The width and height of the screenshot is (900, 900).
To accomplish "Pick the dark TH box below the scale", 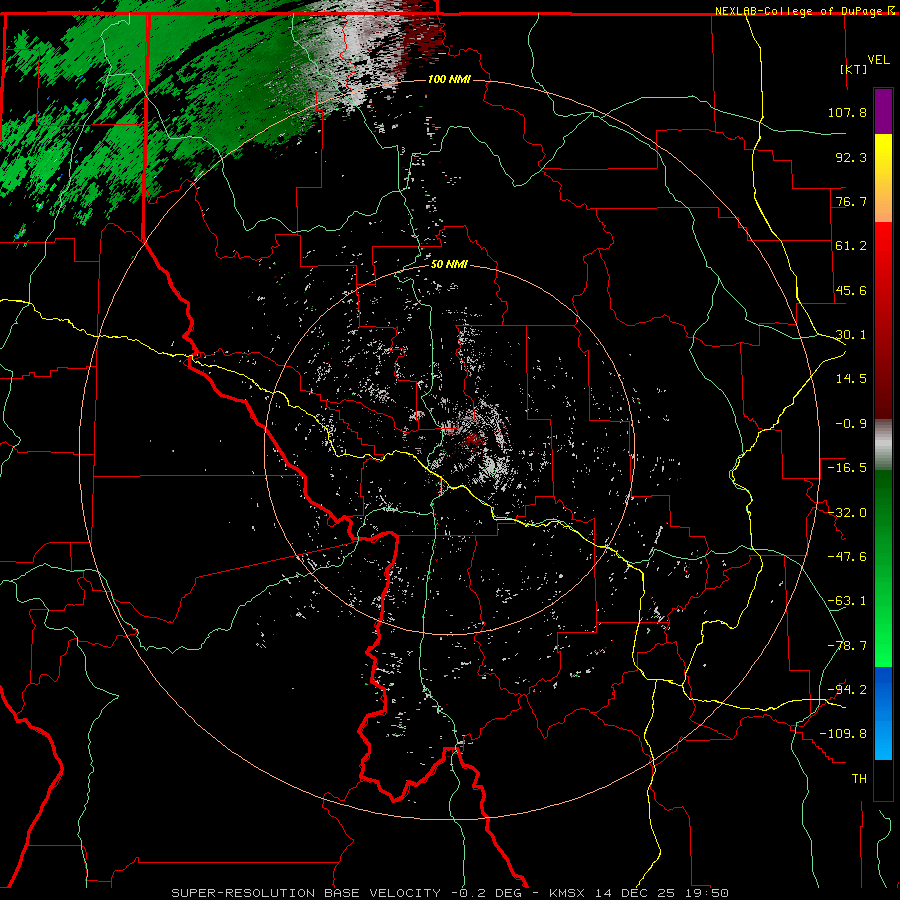I will coord(883,779).
